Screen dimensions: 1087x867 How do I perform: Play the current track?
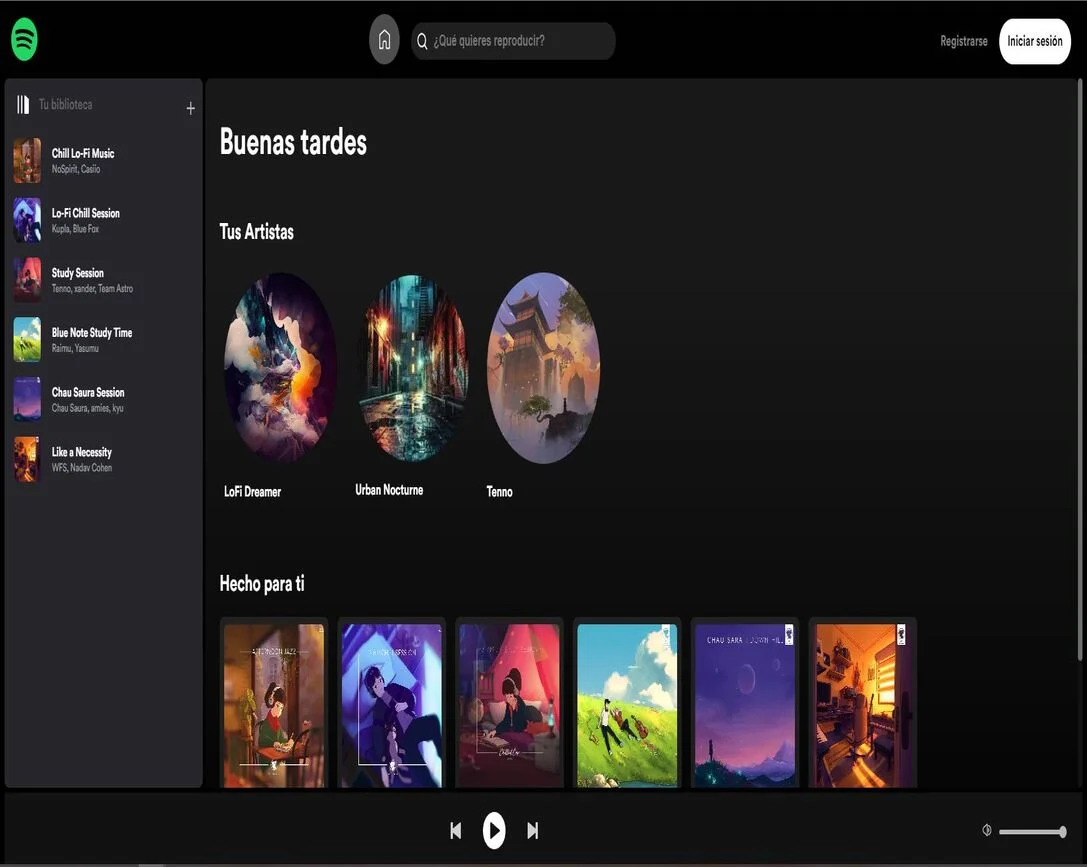pos(494,830)
